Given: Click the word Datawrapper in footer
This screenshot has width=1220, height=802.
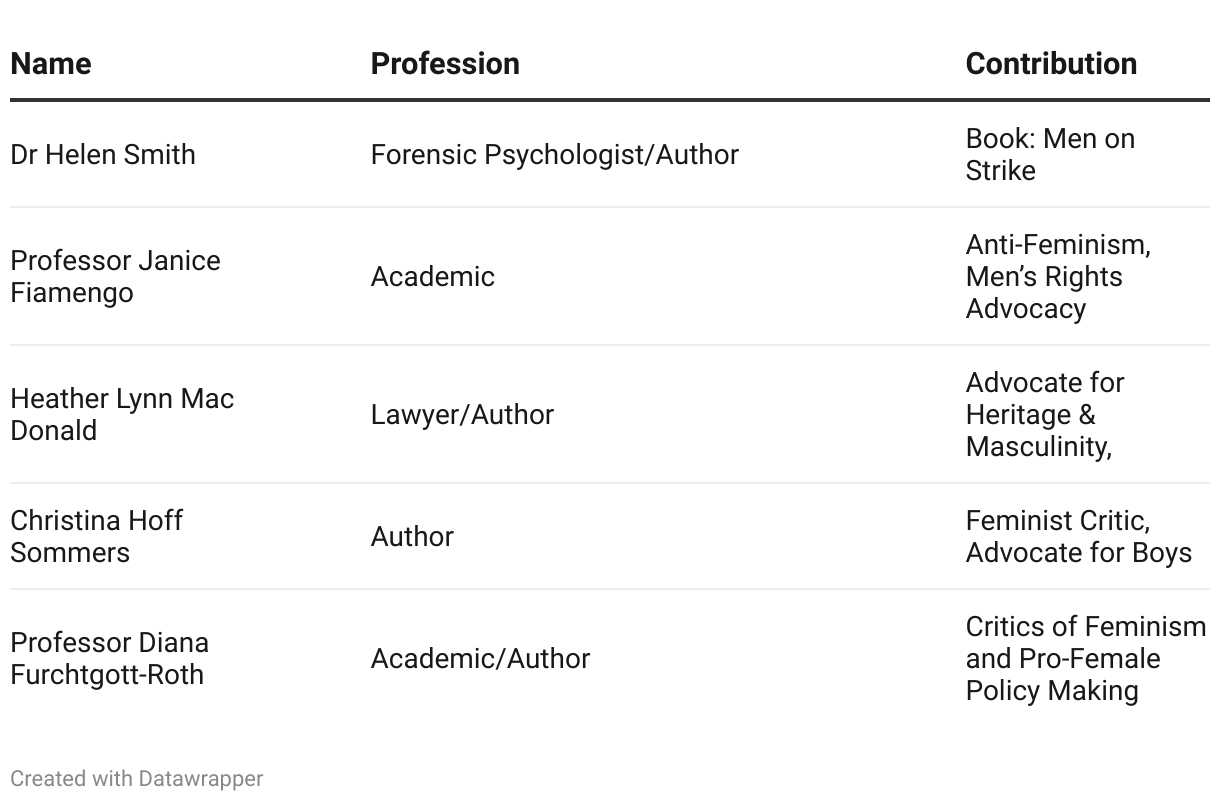Looking at the screenshot, I should click(201, 778).
